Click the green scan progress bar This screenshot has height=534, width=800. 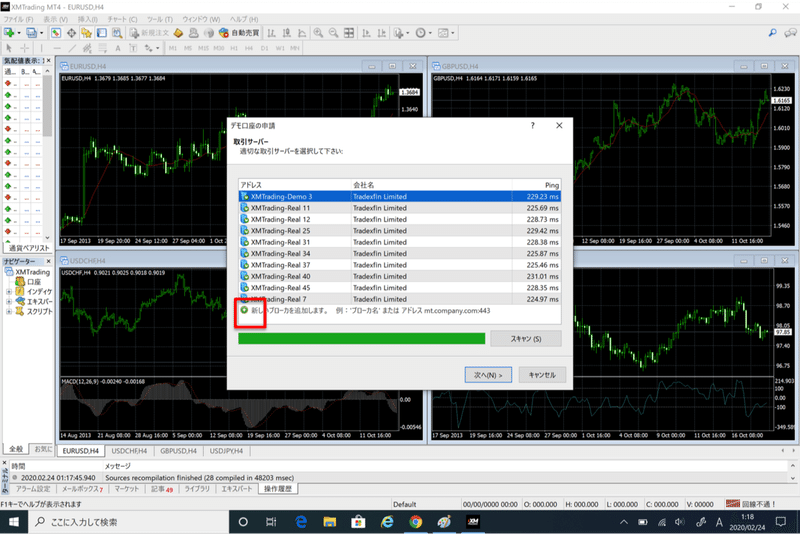coord(362,338)
